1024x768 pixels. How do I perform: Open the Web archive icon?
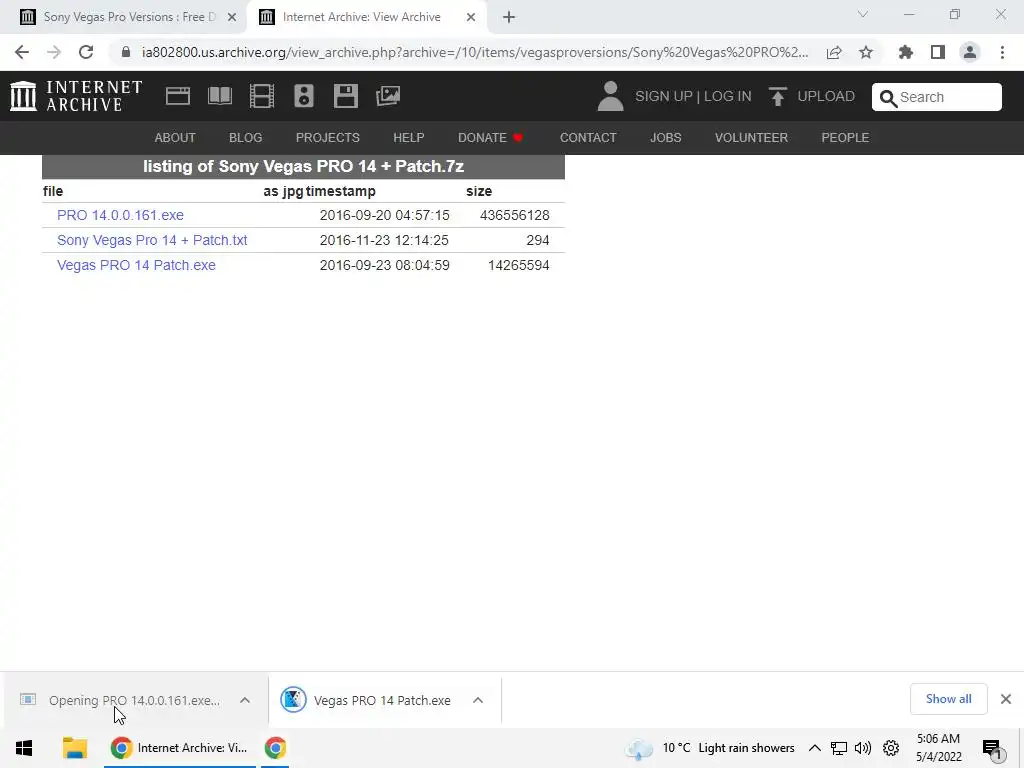pos(178,96)
